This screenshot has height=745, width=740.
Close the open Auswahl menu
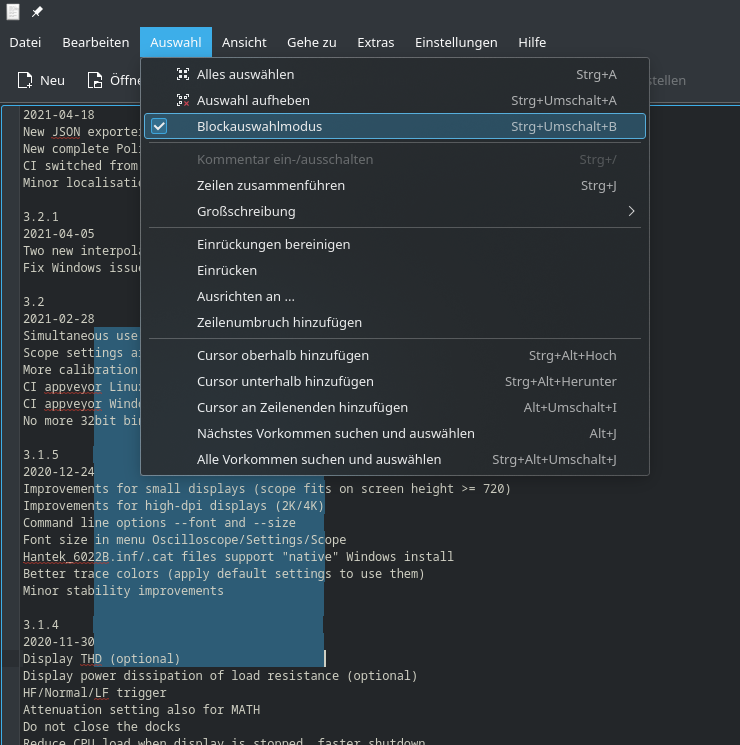(176, 42)
